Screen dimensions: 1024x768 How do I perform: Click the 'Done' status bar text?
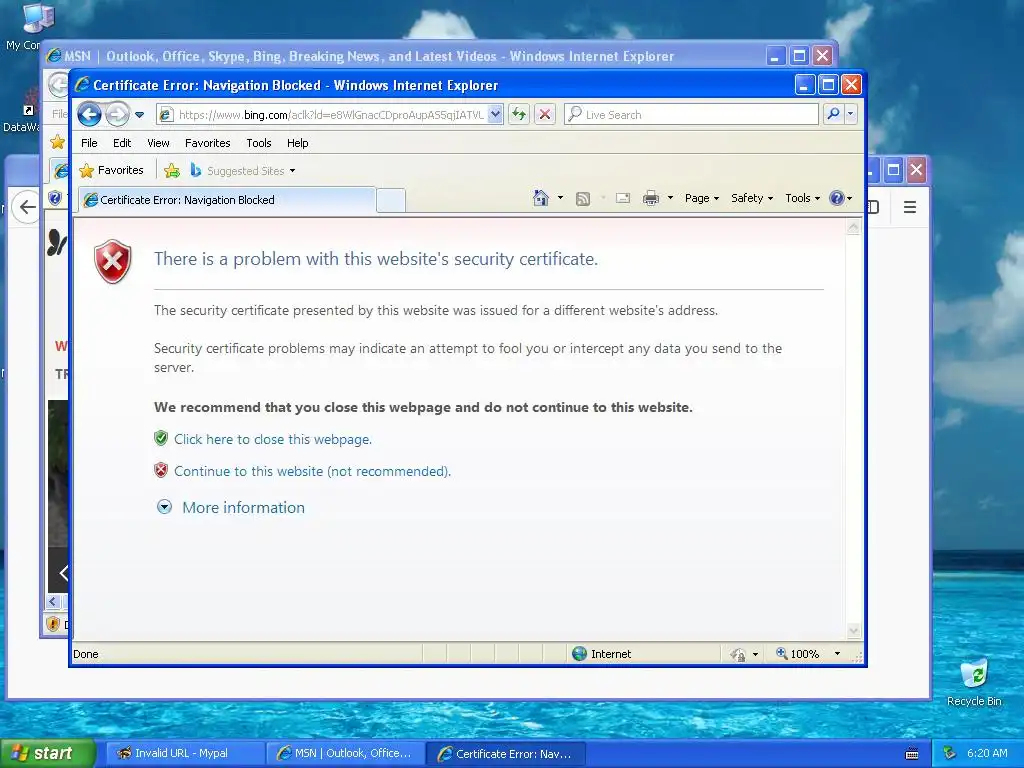point(86,654)
